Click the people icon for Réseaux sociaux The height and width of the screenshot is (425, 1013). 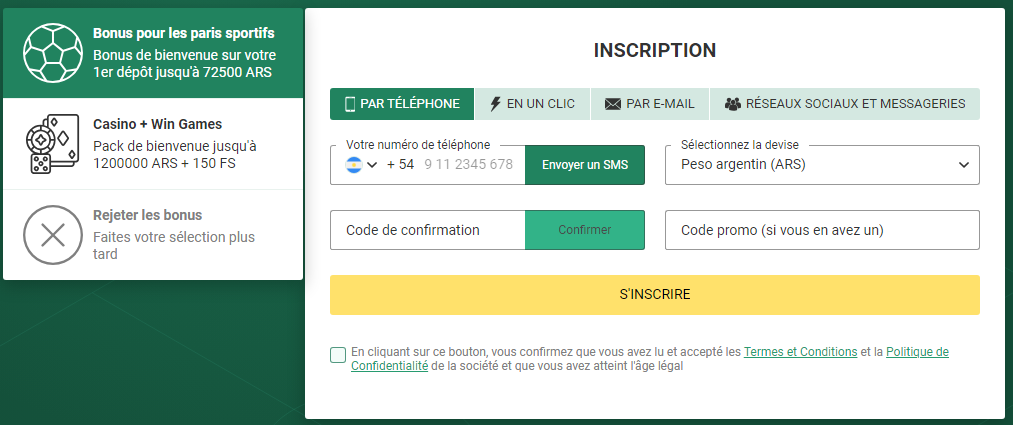[733, 104]
